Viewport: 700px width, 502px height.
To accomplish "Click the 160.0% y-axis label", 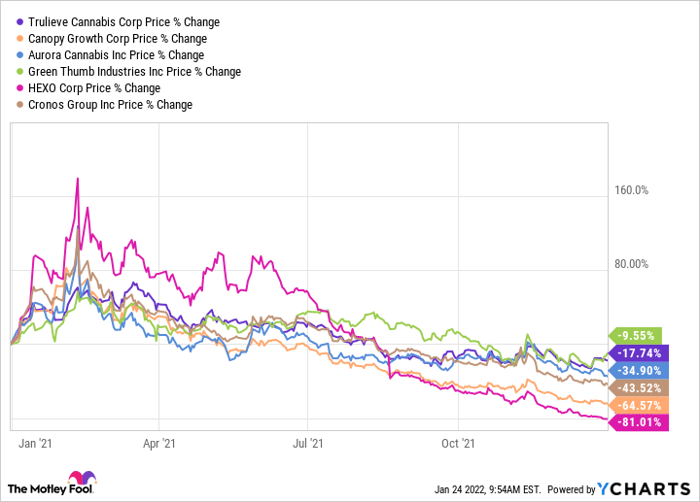I will (x=630, y=190).
